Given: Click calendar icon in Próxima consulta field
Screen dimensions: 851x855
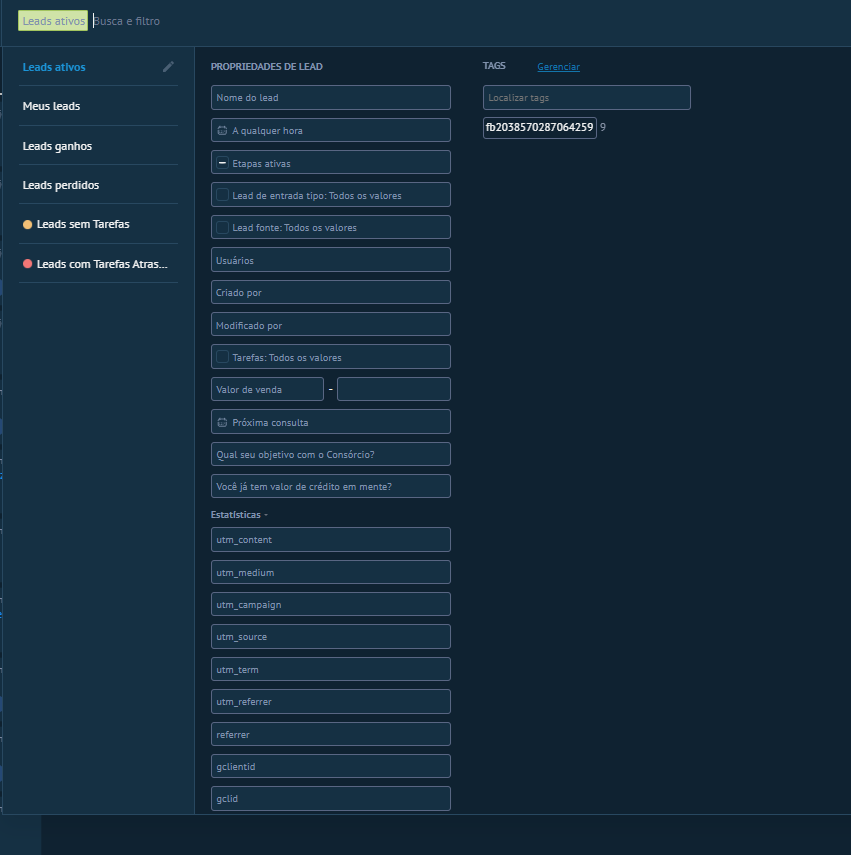Looking at the screenshot, I should click(222, 423).
